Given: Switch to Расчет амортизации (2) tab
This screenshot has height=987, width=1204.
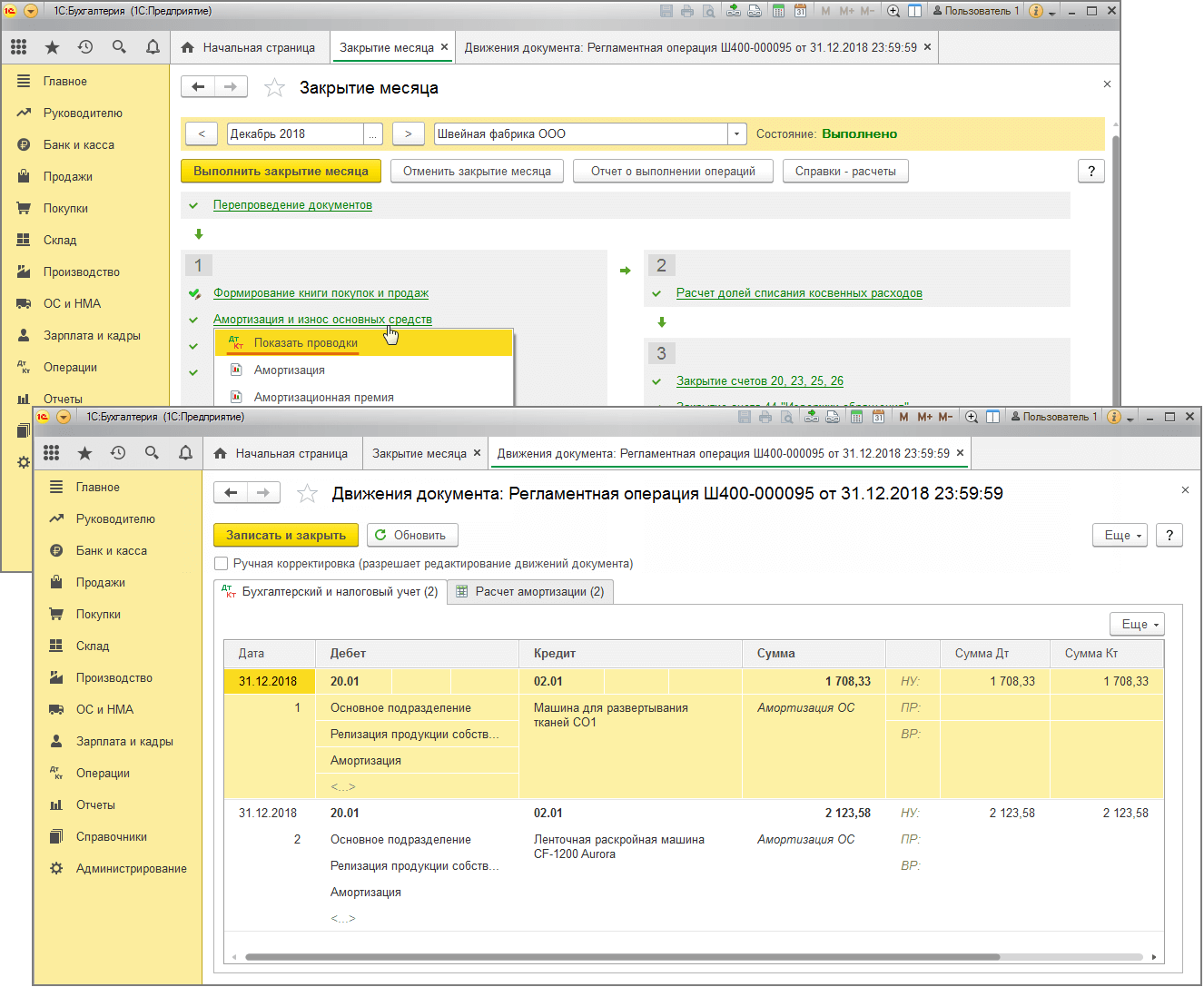Looking at the screenshot, I should (530, 591).
